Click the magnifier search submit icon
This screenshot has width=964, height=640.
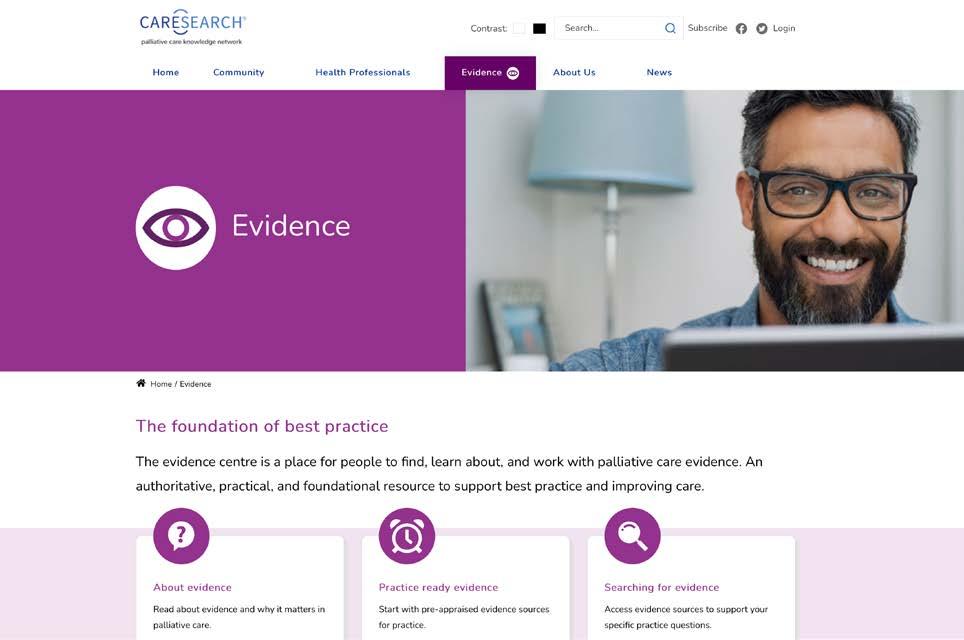(670, 28)
